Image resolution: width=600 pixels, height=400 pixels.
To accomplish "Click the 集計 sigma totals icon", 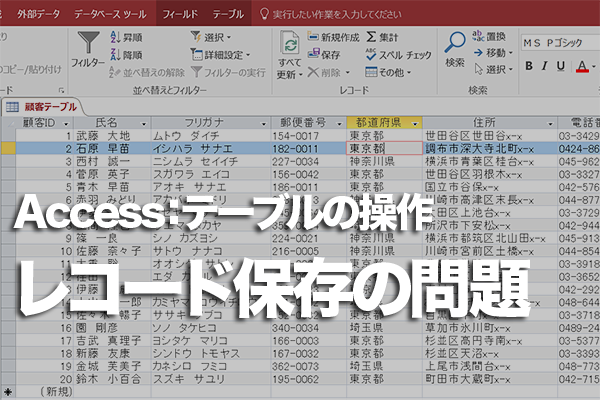I will coord(371,37).
